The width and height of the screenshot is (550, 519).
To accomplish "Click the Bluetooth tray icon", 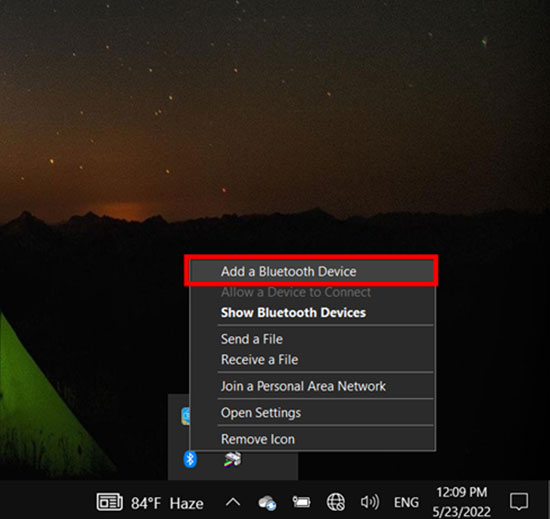I will pos(190,459).
